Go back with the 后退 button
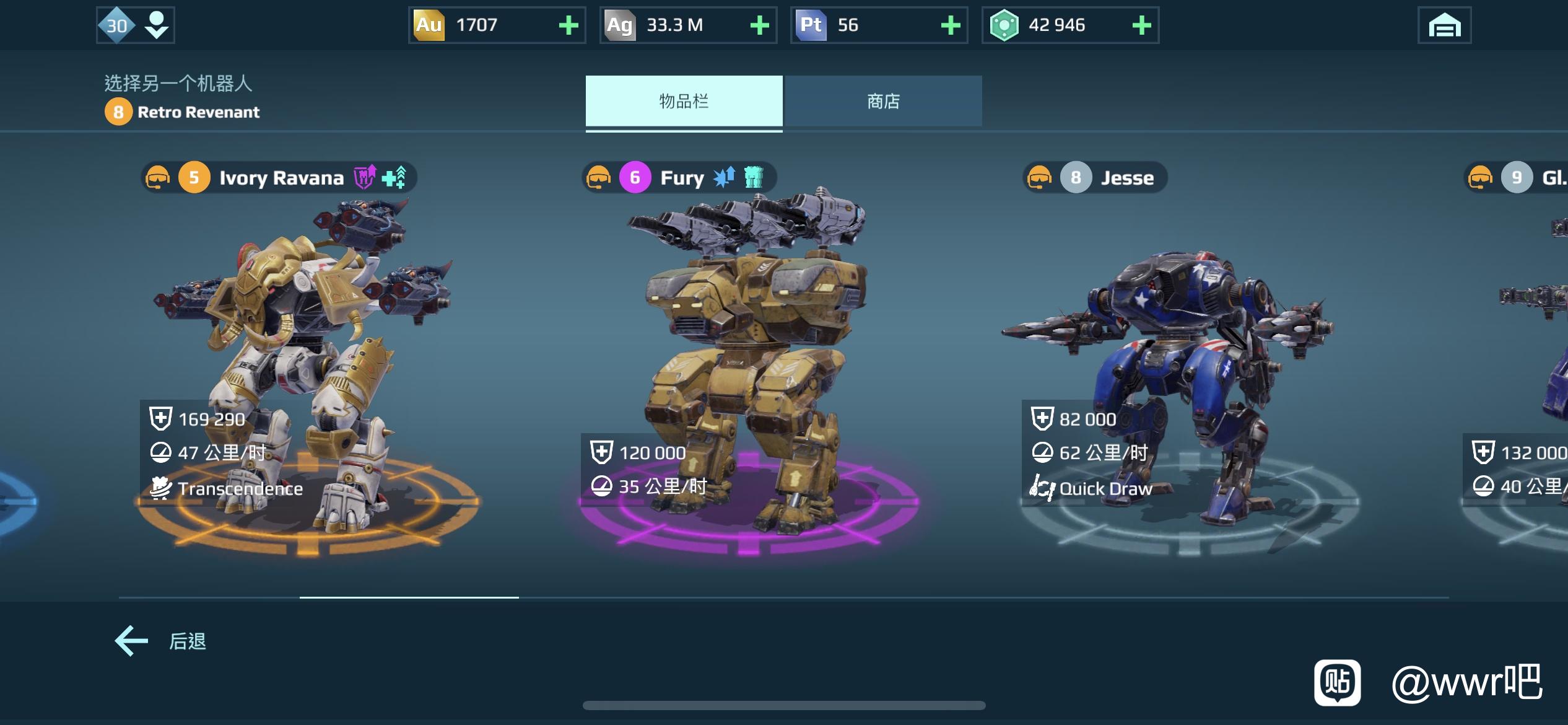The width and height of the screenshot is (1568, 725). click(161, 641)
